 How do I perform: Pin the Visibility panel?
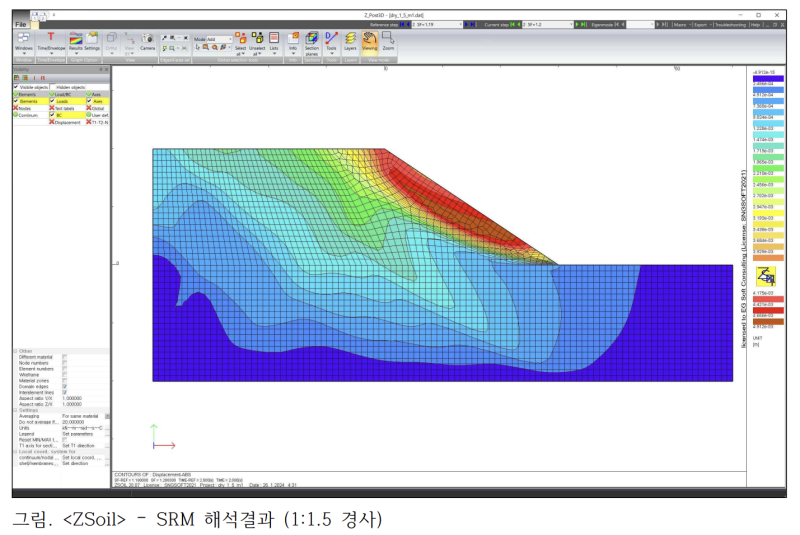[x=101, y=69]
